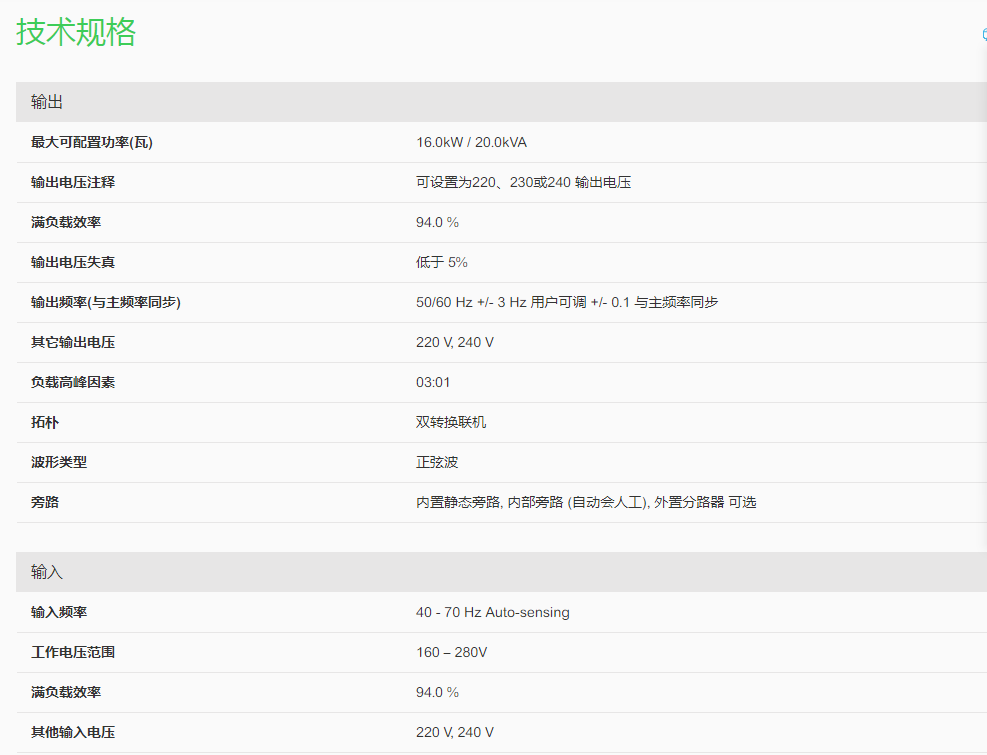Screen dimensions: 987x755
Task: Click the blue icon at top right edge
Action: 983,35
